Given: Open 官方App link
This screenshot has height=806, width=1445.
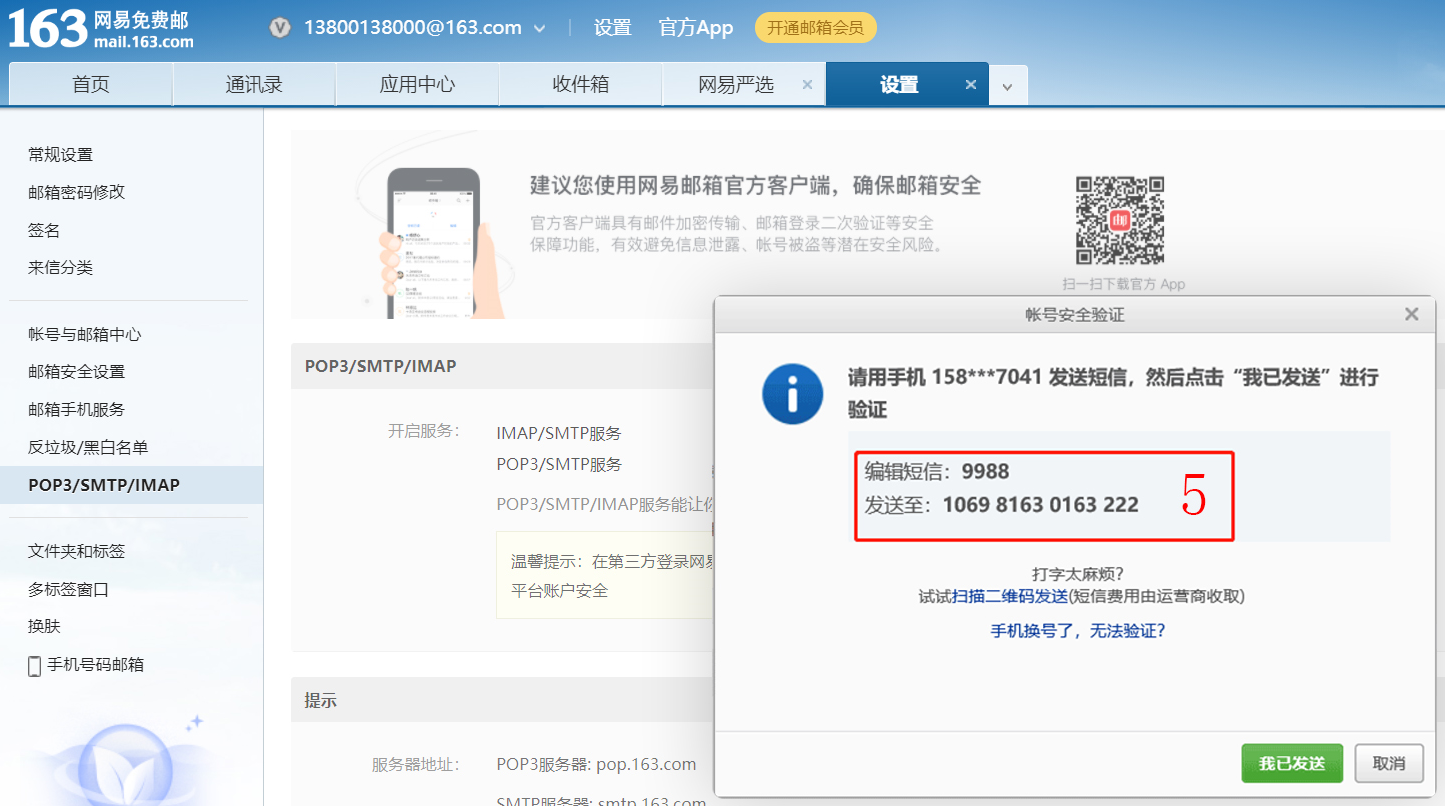Looking at the screenshot, I should [x=696, y=28].
